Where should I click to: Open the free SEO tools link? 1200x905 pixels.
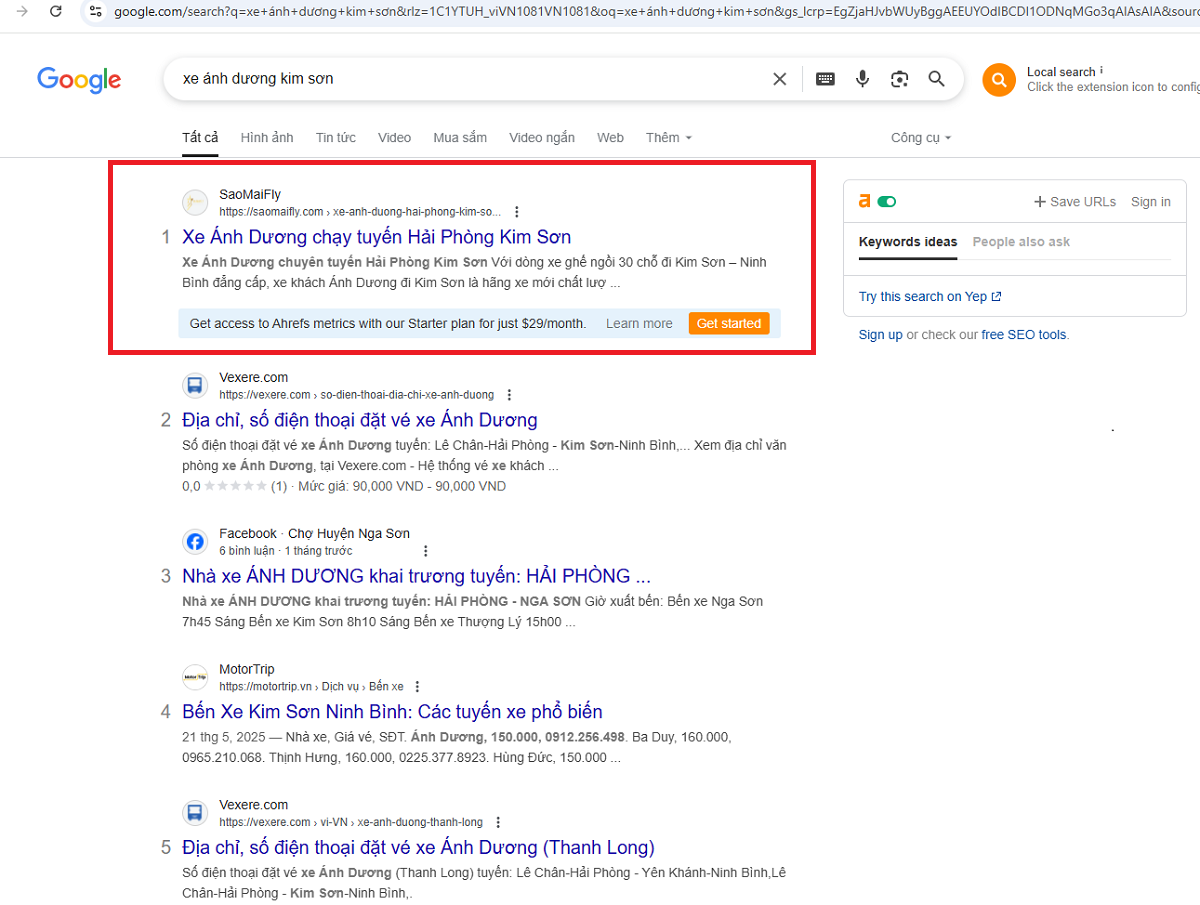coord(1024,335)
